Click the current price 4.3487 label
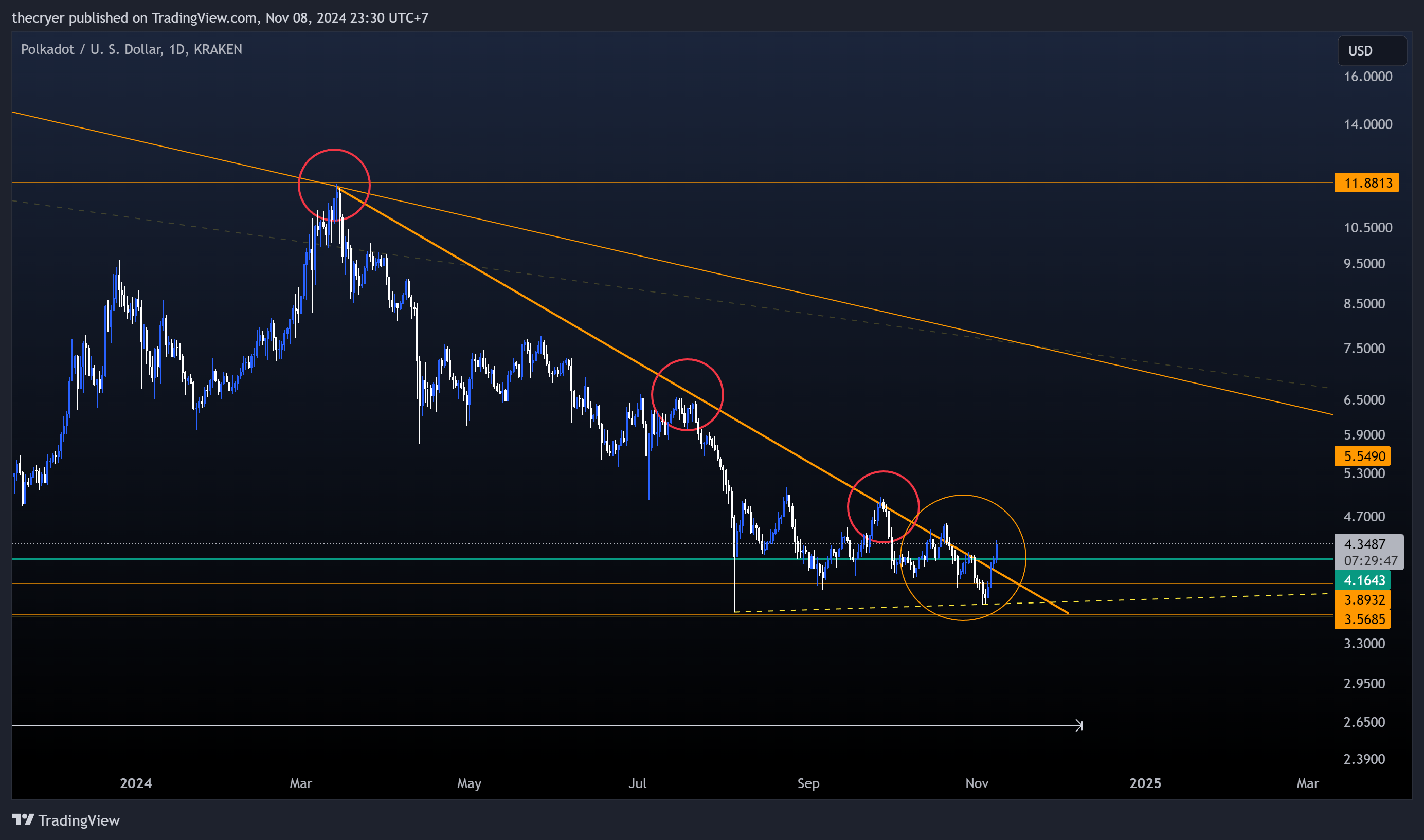 (x=1364, y=544)
